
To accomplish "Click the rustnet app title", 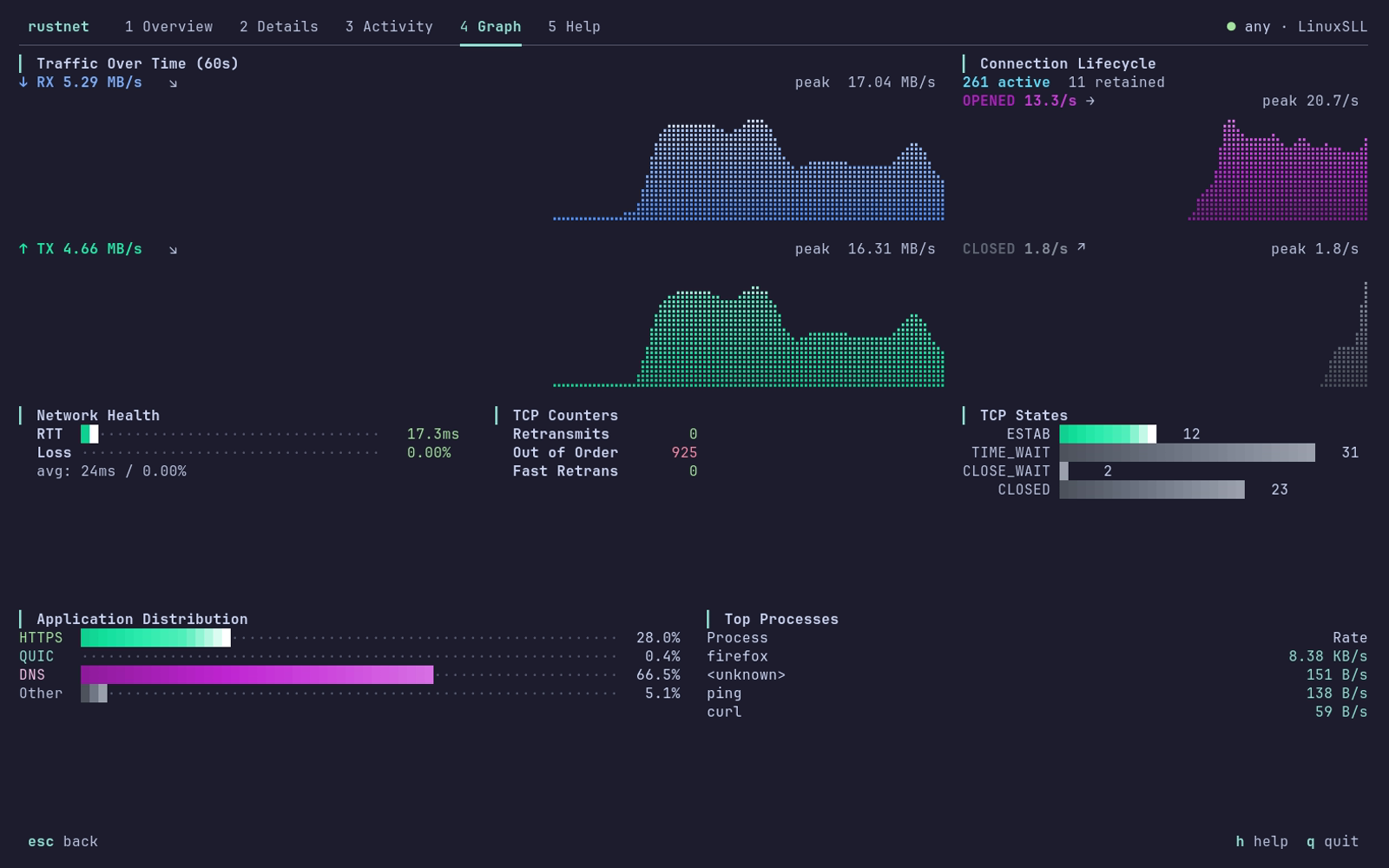I will tap(58, 27).
